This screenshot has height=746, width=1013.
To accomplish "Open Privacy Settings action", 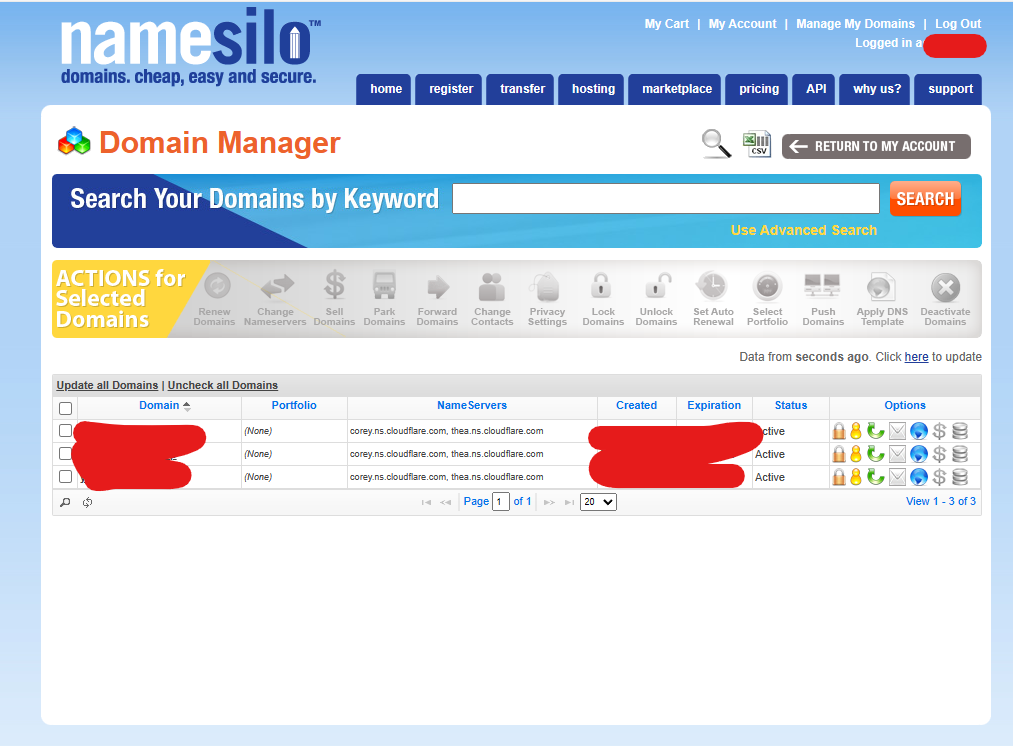I will click(547, 300).
